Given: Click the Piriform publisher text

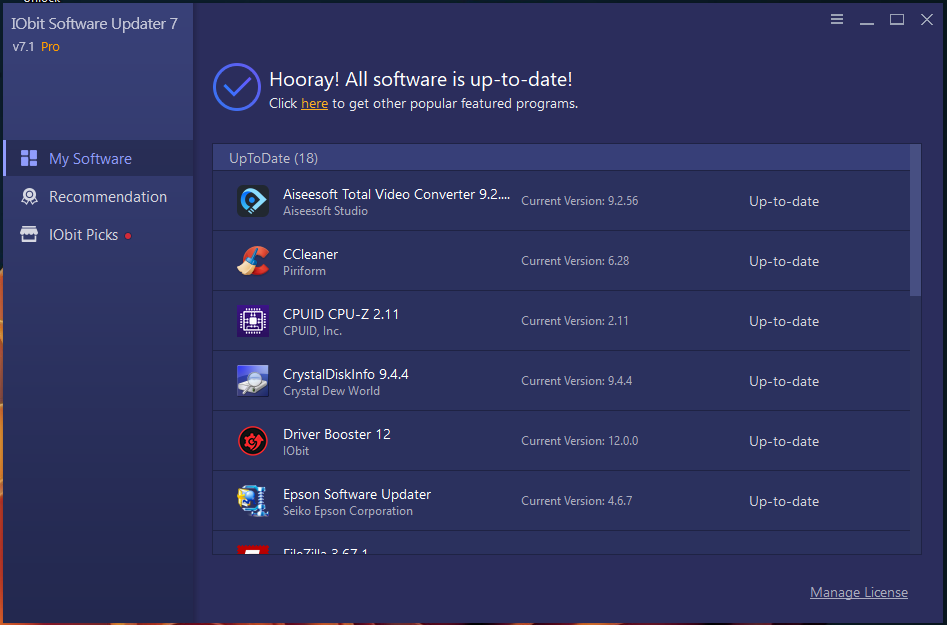Looking at the screenshot, I should (304, 271).
